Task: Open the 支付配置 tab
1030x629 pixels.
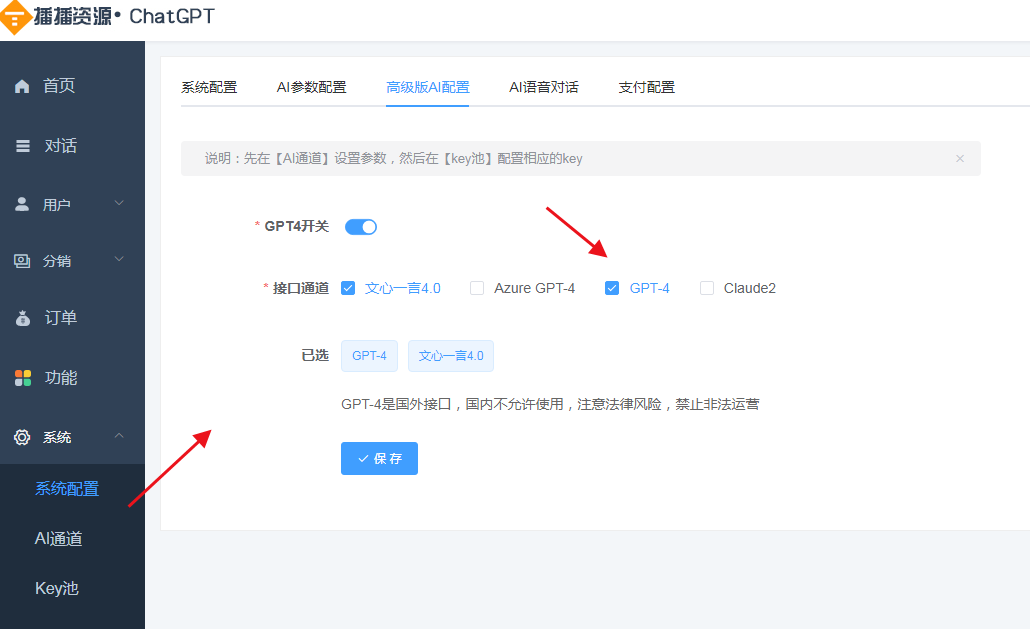Action: click(x=646, y=87)
